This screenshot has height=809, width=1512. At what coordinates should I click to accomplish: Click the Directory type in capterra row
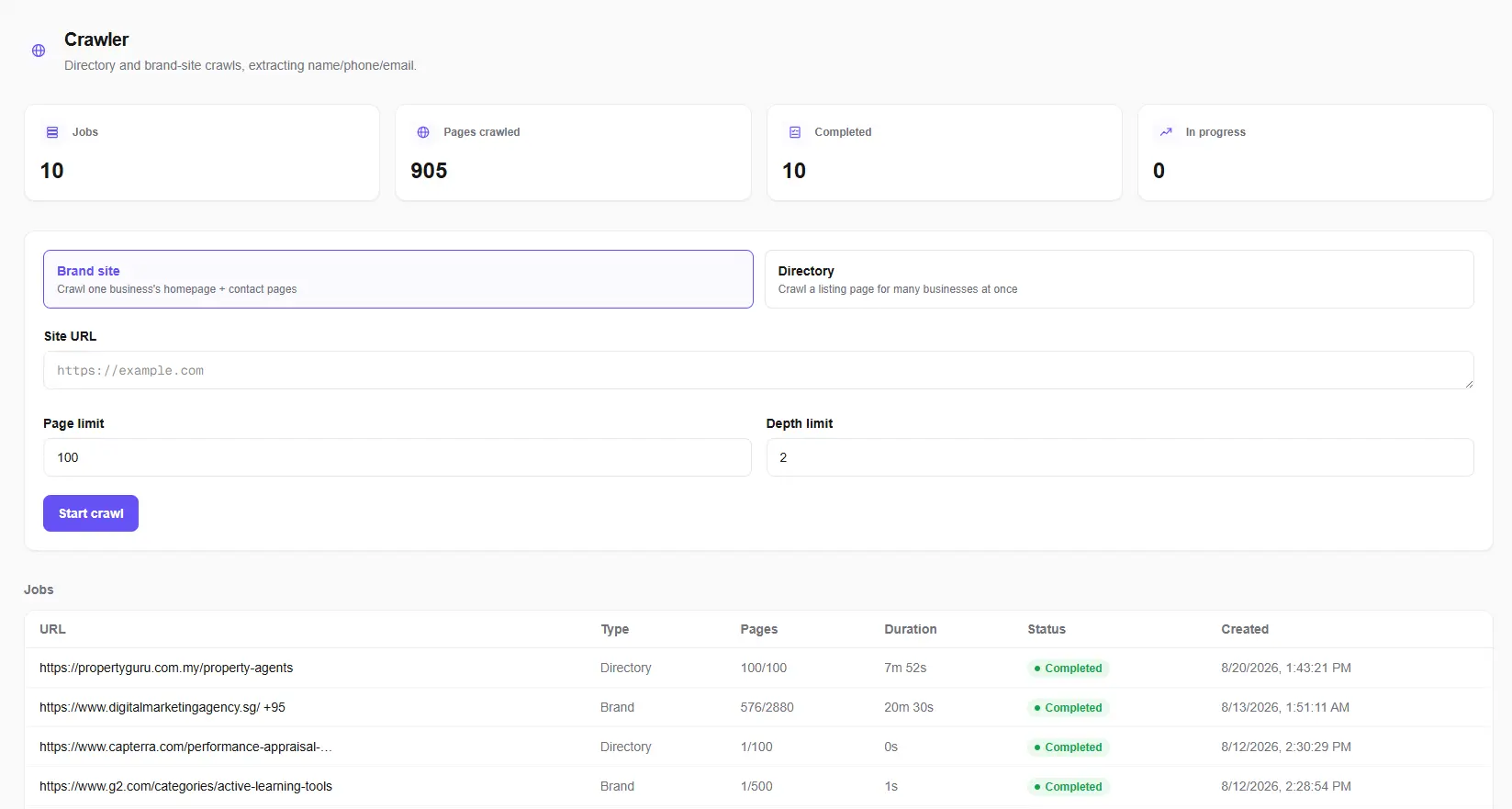point(626,747)
